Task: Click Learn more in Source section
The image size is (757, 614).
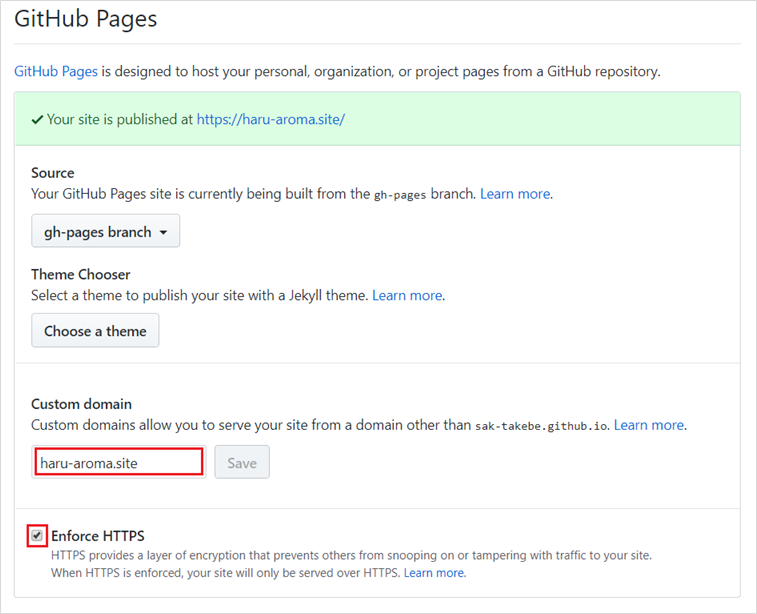Action: (x=515, y=194)
